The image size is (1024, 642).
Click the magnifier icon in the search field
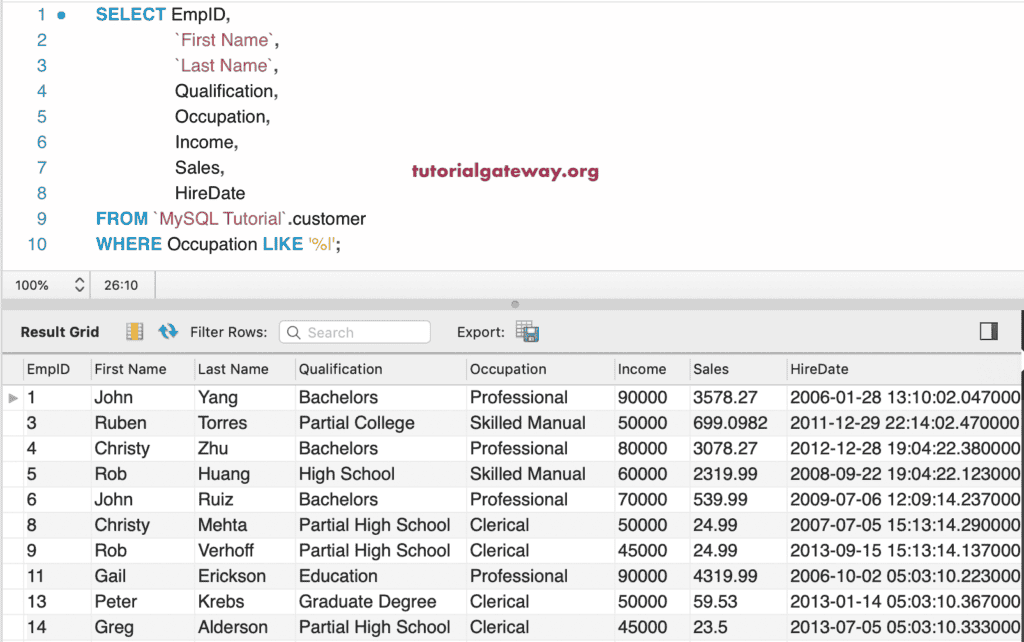[294, 332]
